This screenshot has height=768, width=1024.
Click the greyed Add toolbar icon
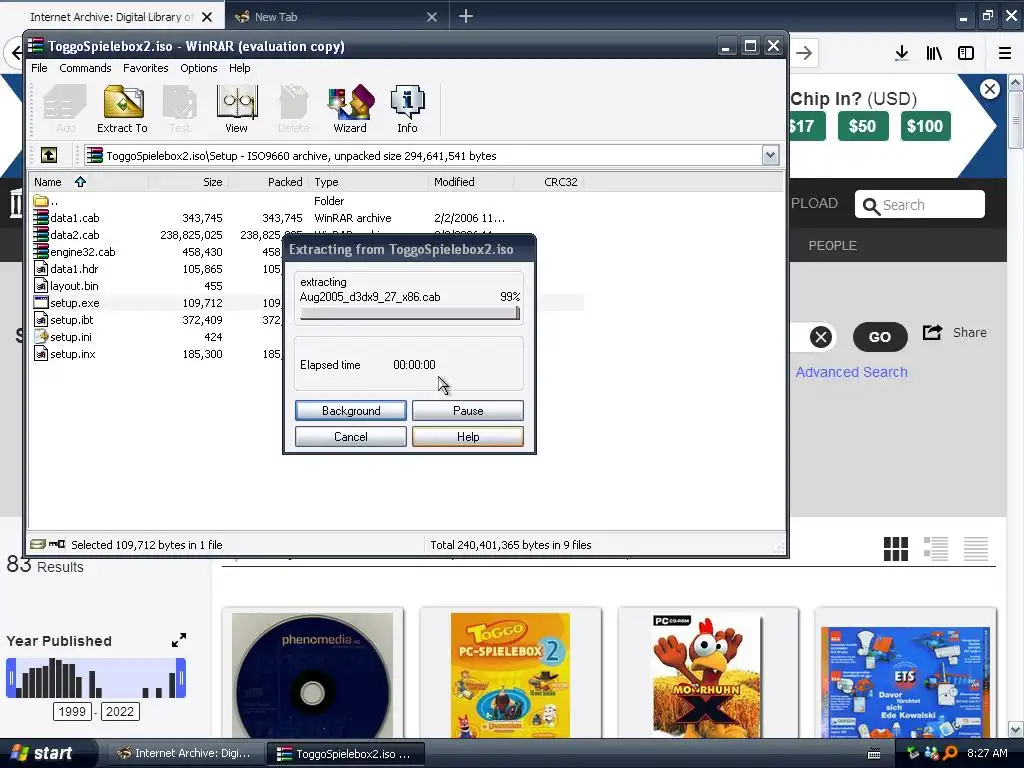coord(65,109)
